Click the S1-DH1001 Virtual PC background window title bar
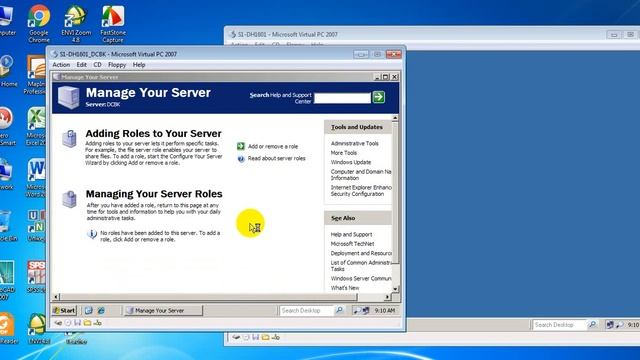640x360 pixels. coord(432,35)
